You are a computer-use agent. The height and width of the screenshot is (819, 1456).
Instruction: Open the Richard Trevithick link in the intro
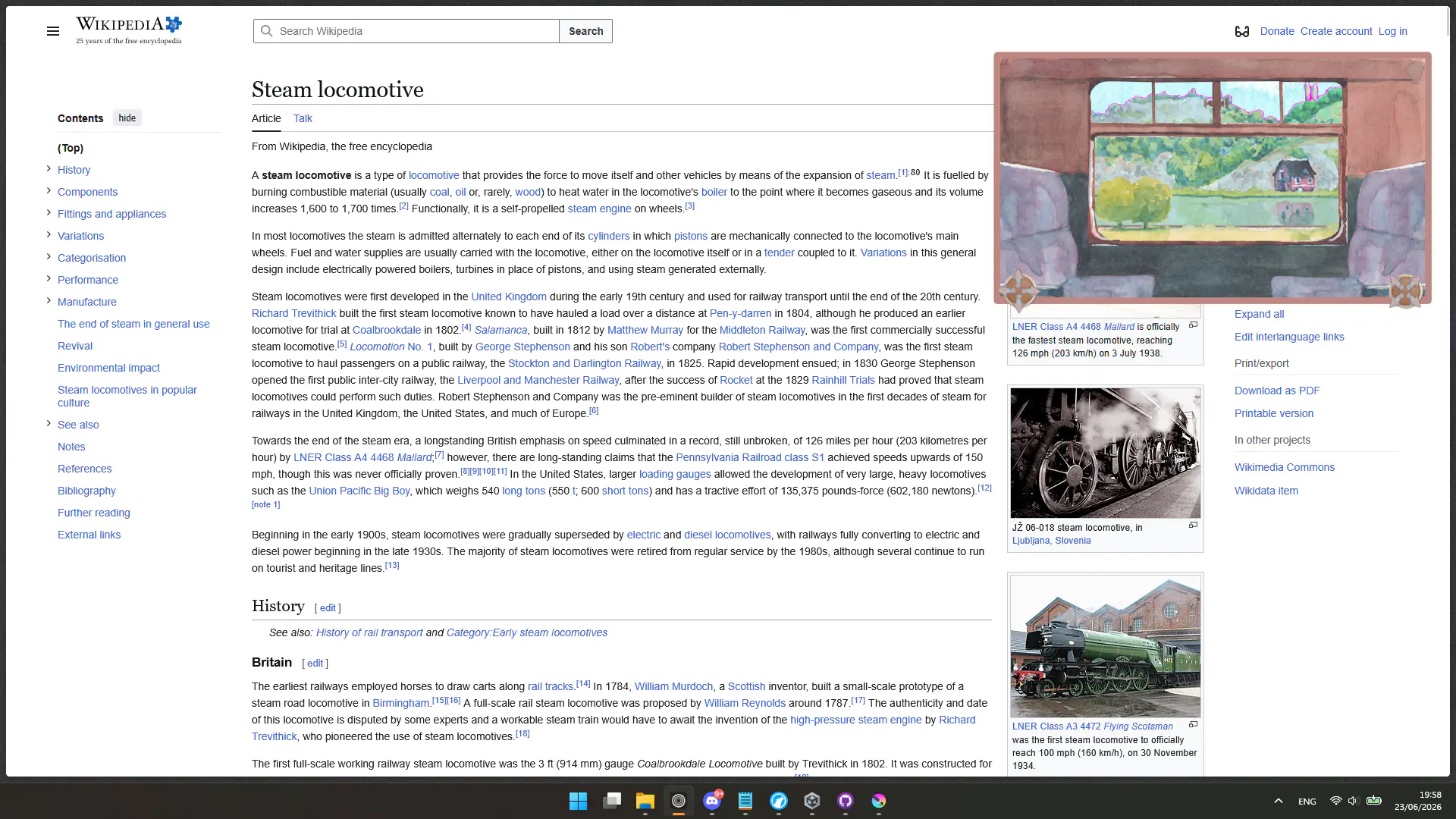293,313
